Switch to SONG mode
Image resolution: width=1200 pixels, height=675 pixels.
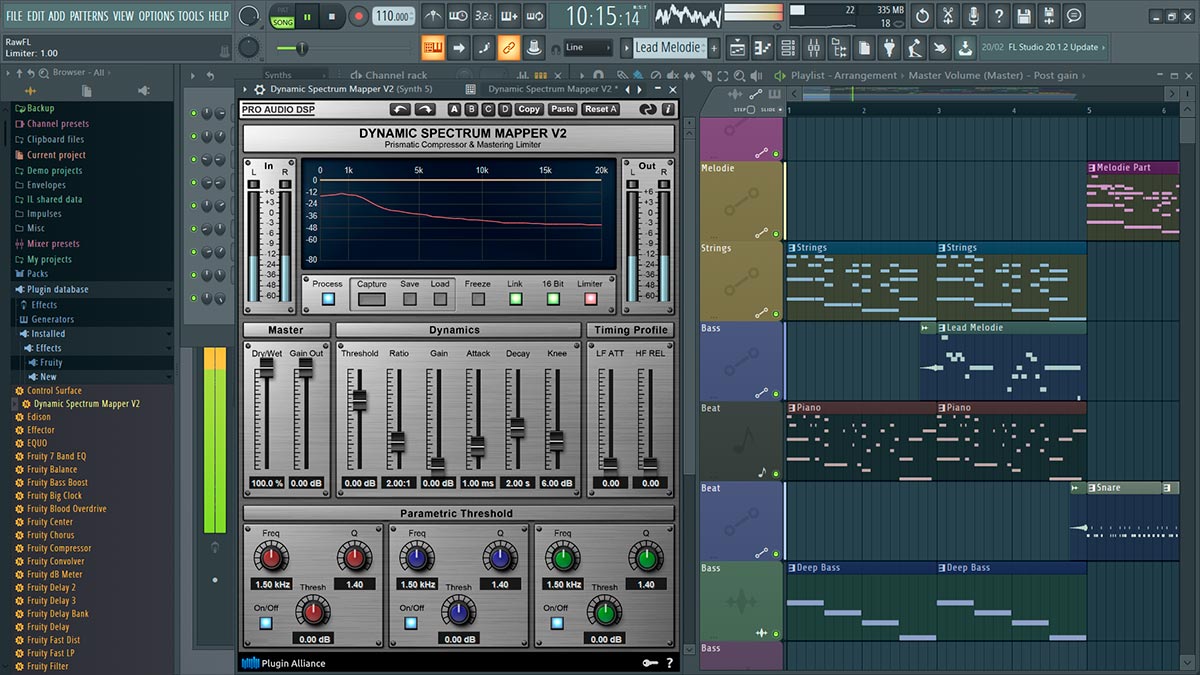coord(283,22)
